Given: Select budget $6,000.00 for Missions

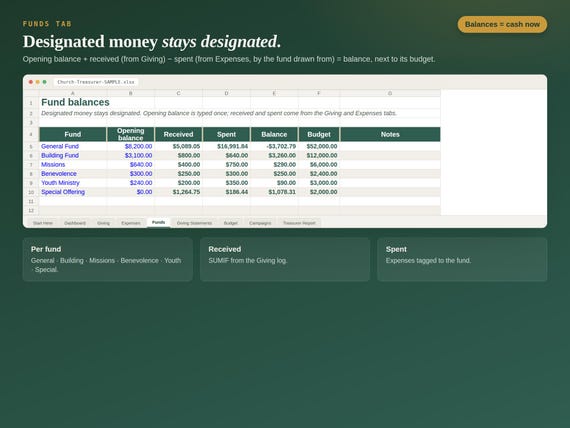Looking at the screenshot, I should coord(319,164).
